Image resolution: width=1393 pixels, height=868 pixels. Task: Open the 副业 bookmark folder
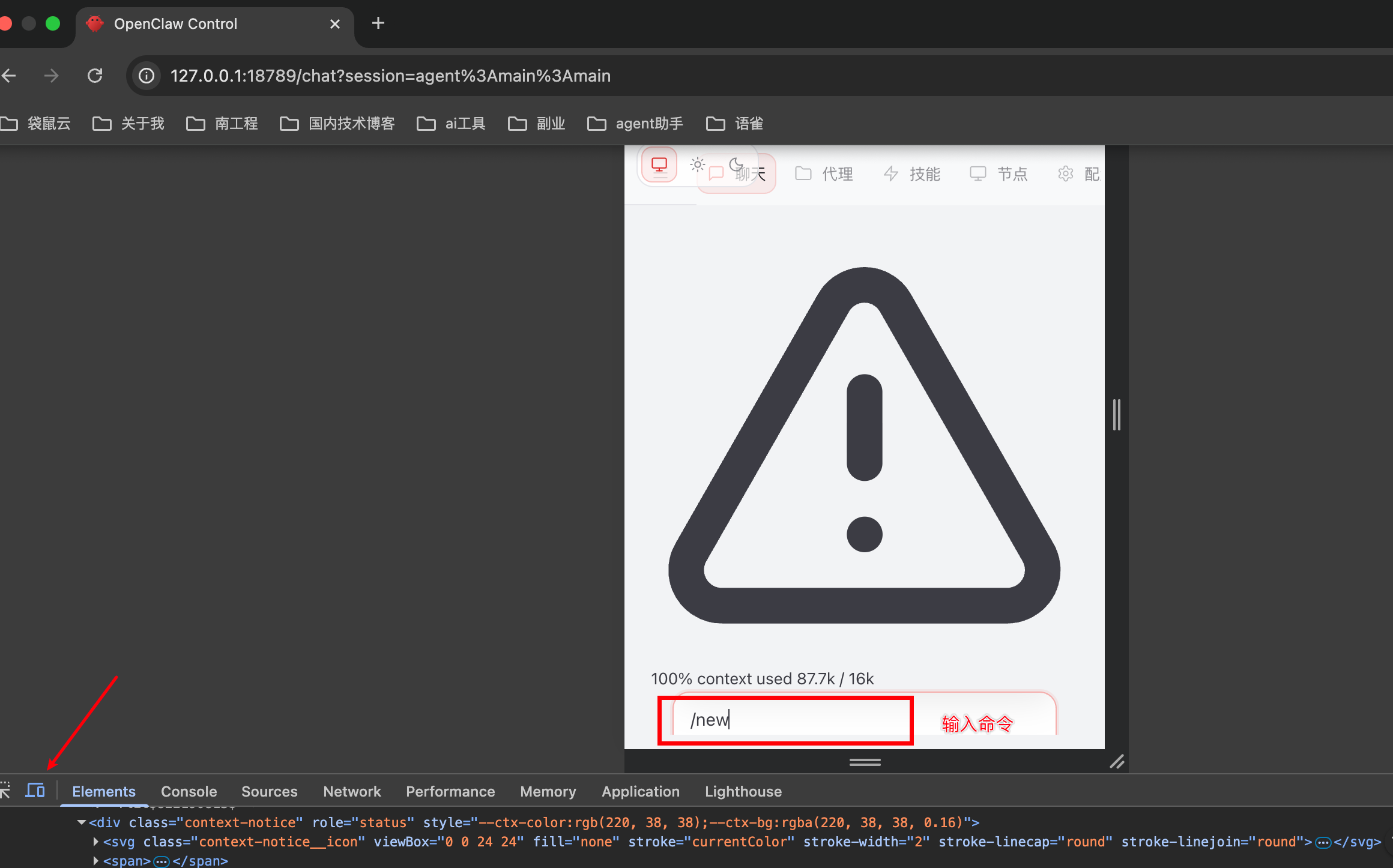coord(537,124)
